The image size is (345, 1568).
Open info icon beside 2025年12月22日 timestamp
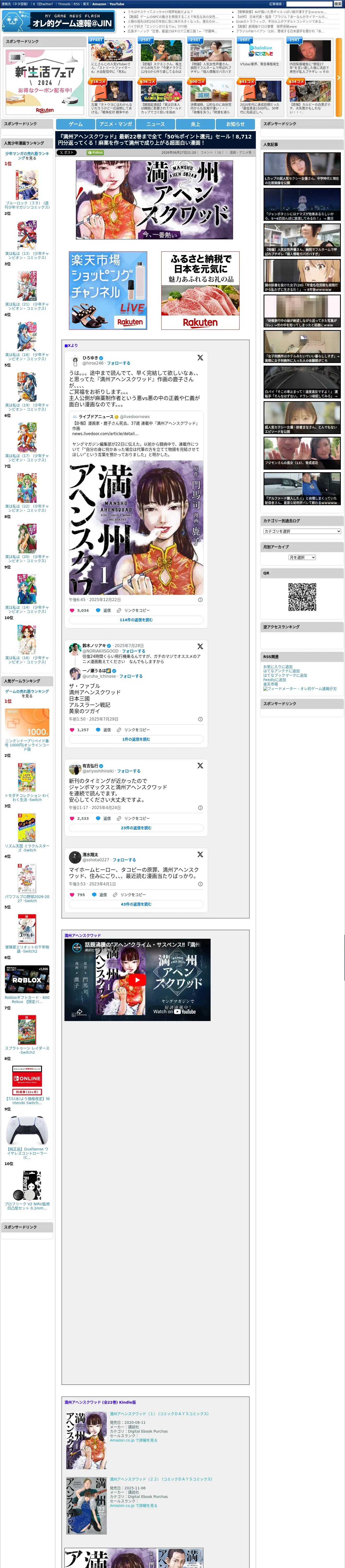pyautogui.click(x=200, y=599)
